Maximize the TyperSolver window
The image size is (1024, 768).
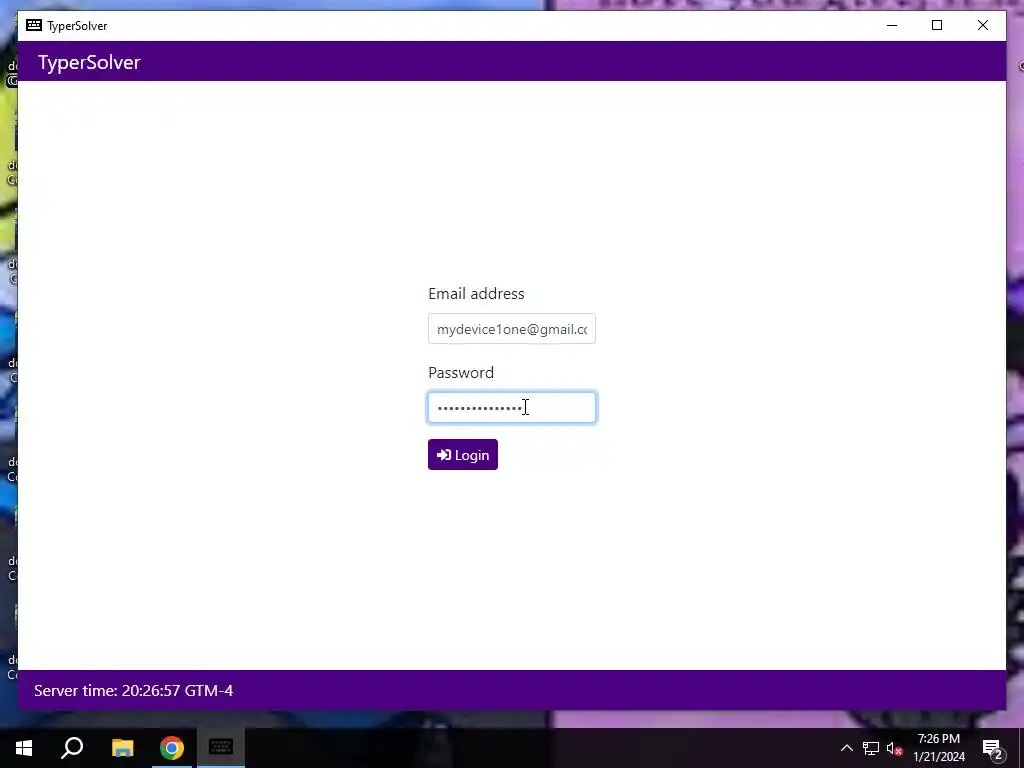pyautogui.click(x=937, y=25)
